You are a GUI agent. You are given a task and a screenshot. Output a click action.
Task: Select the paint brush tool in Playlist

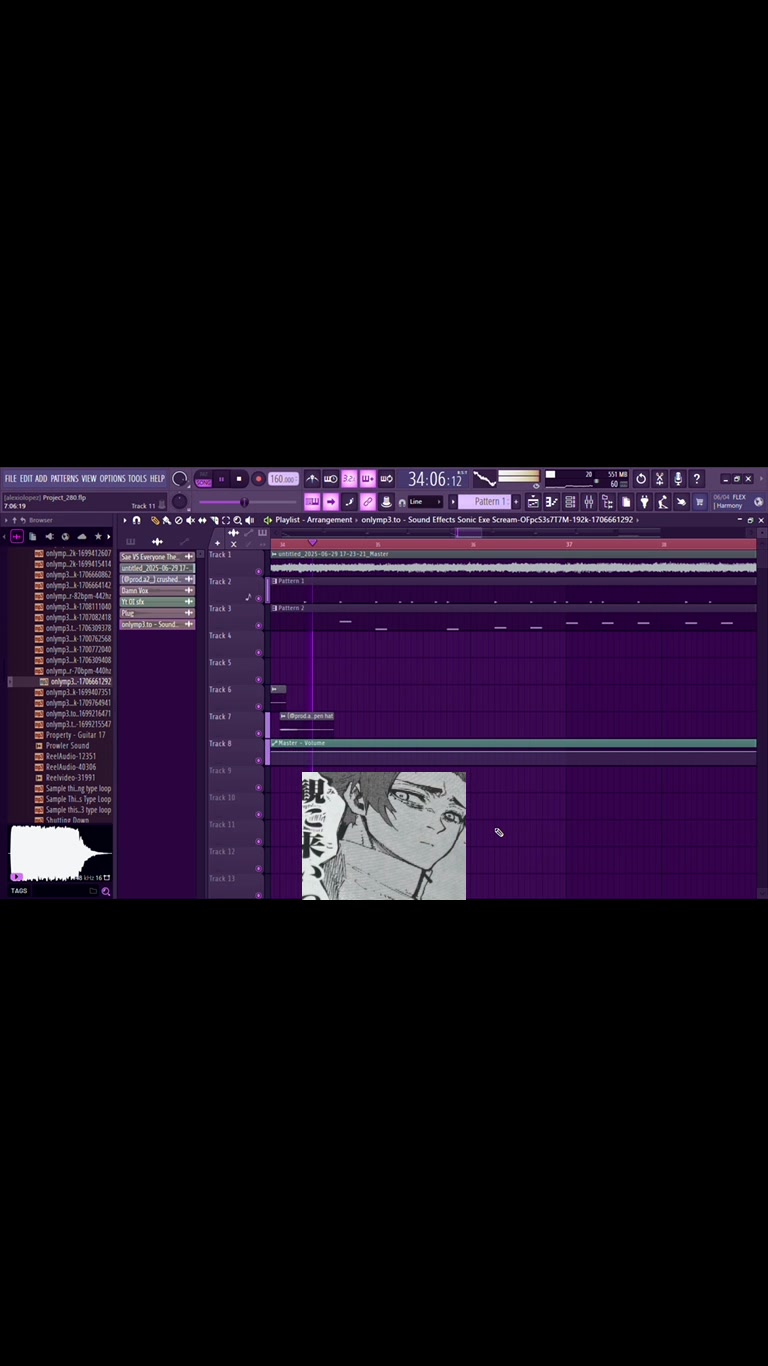pyautogui.click(x=166, y=520)
